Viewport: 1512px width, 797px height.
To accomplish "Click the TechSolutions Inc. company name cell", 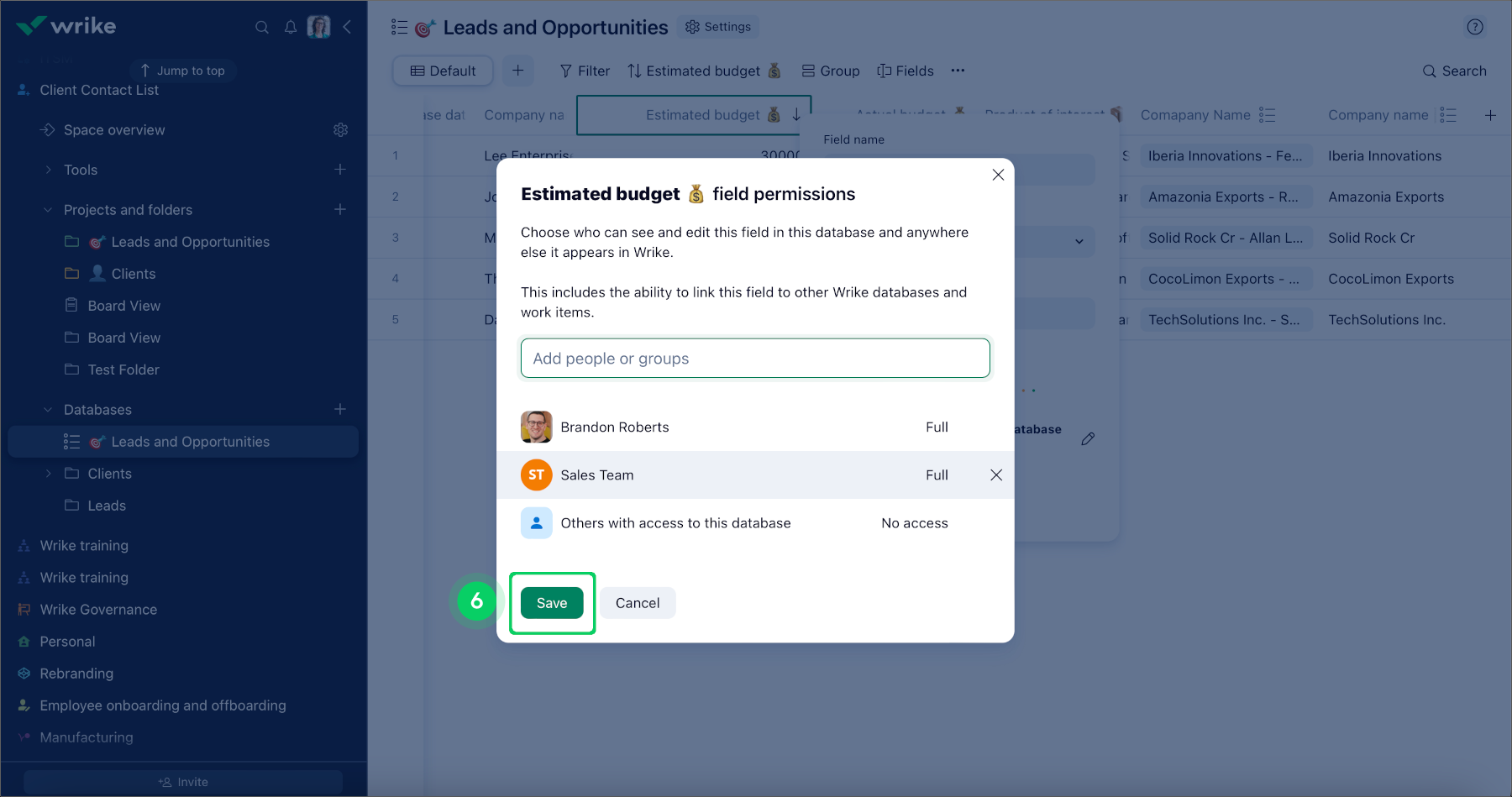I will pyautogui.click(x=1387, y=320).
